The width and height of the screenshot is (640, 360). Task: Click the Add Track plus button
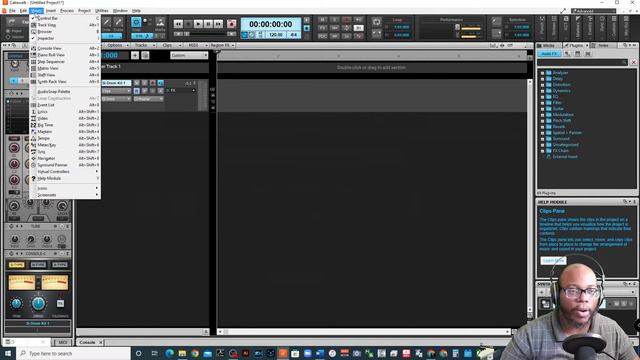(135, 55)
